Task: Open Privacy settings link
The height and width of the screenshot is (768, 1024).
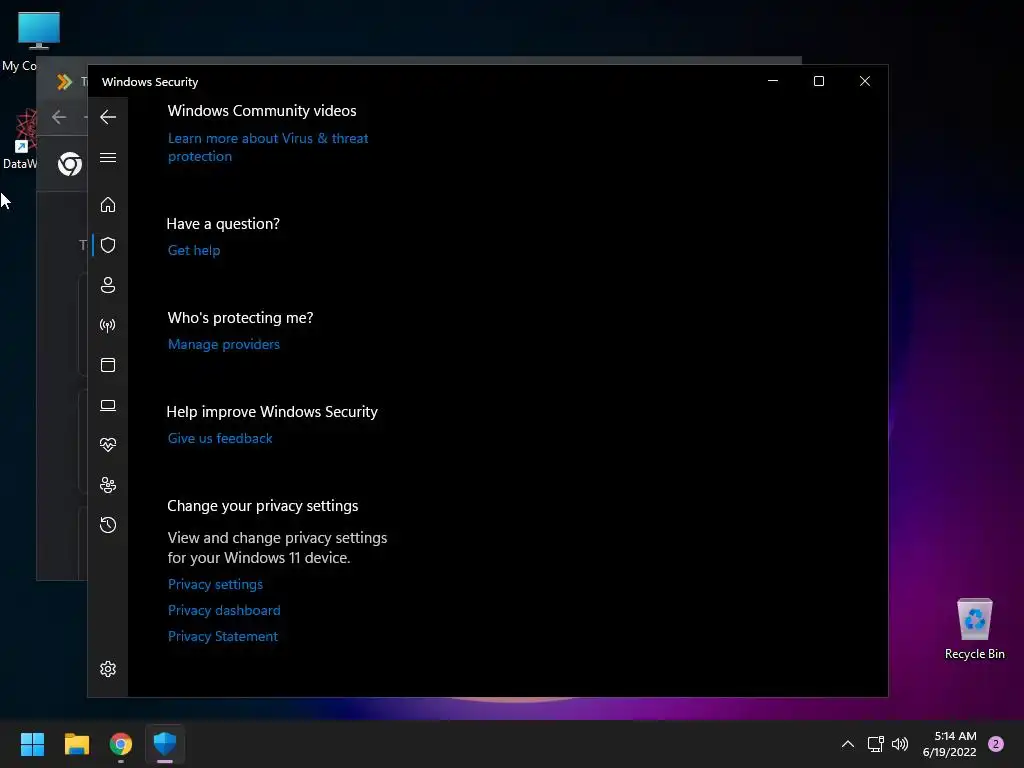Action: pyautogui.click(x=216, y=584)
